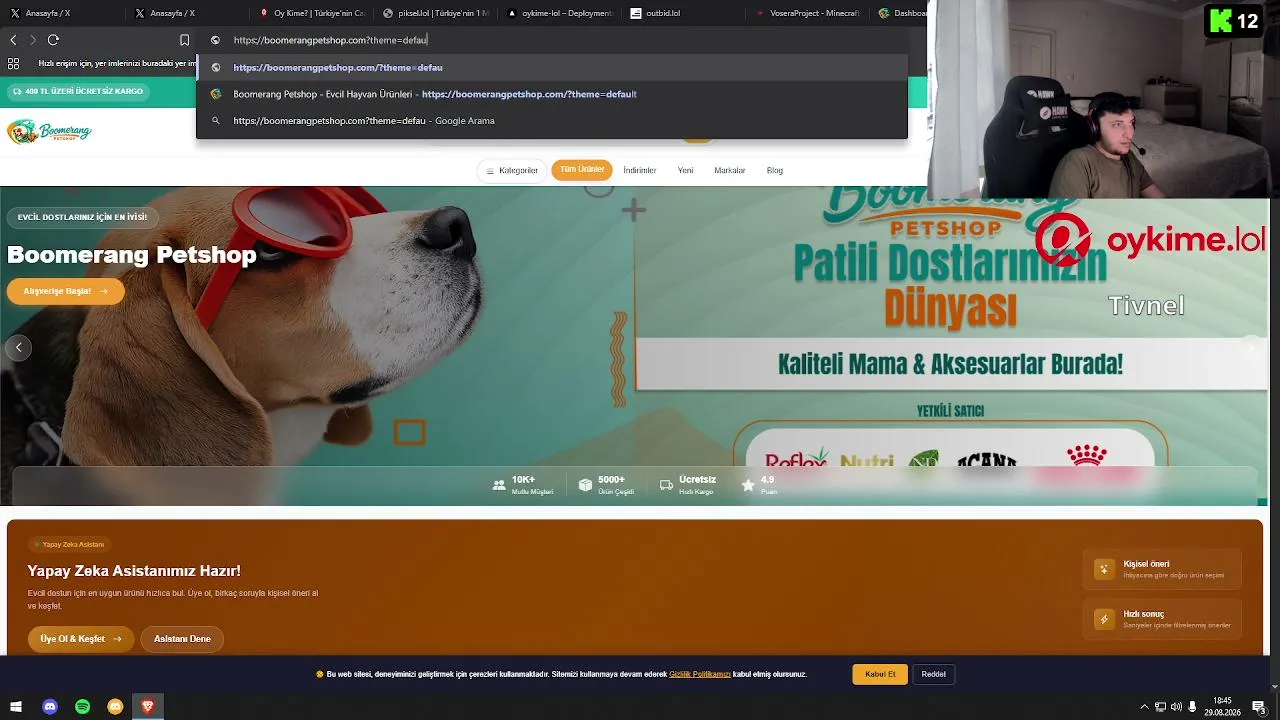Screen dimensions: 1280x720
Task: Click the bookmark icon beside the address bar
Action: pyautogui.click(x=184, y=40)
